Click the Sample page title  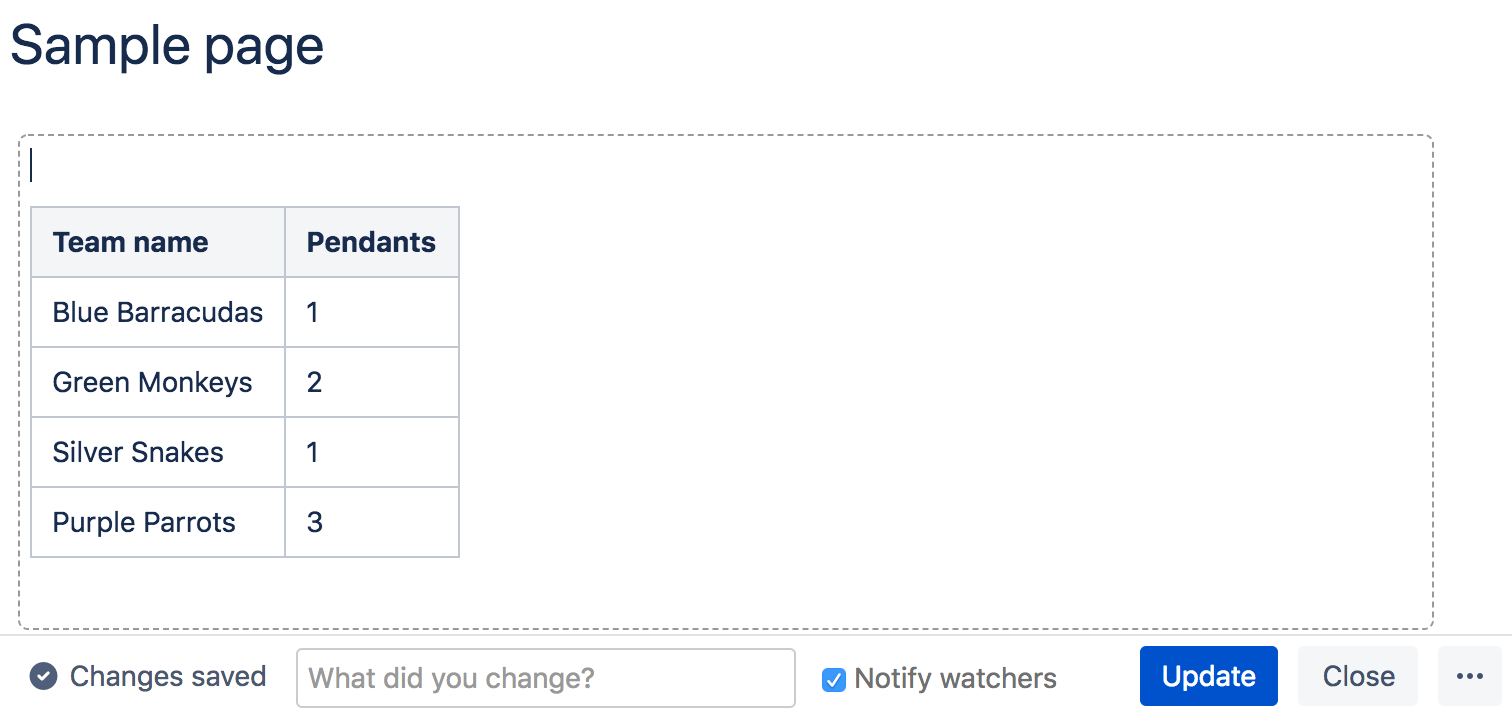[167, 46]
